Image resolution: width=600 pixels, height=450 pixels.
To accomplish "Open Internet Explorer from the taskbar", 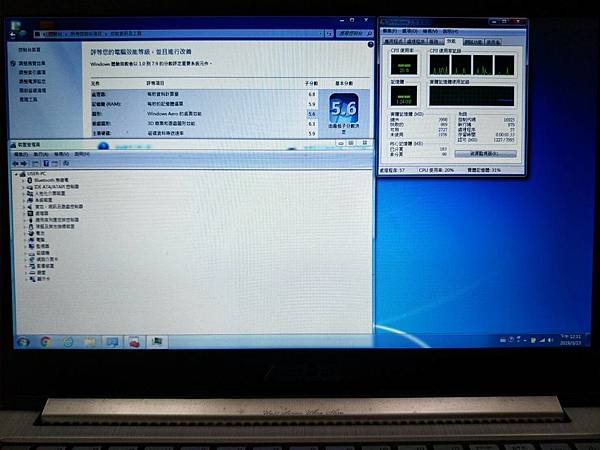I will (68, 341).
